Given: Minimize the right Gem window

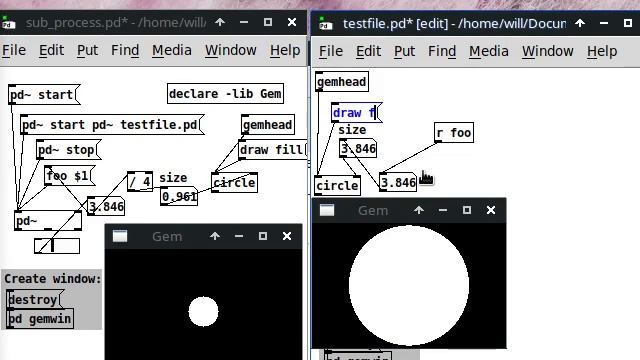Looking at the screenshot, I should pos(443,210).
